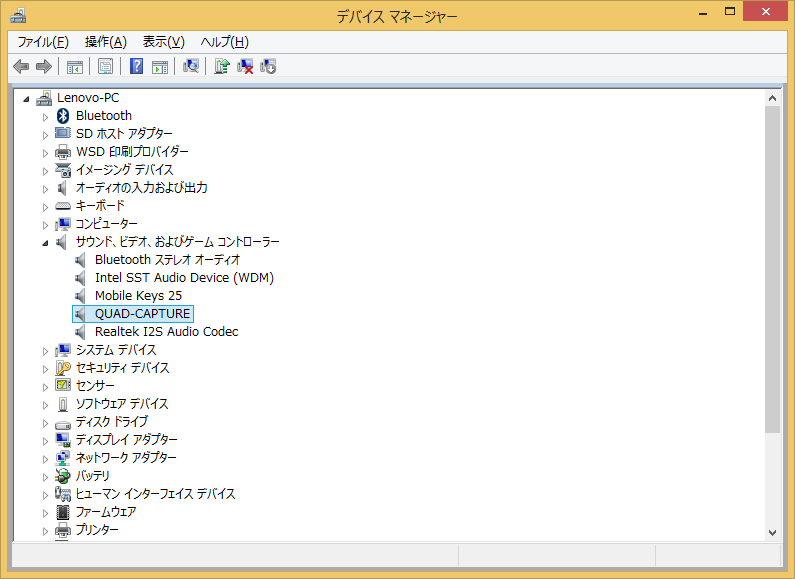Viewport: 795px width, 579px height.
Task: Select the ネットワーク アダプター label
Action: click(x=126, y=458)
